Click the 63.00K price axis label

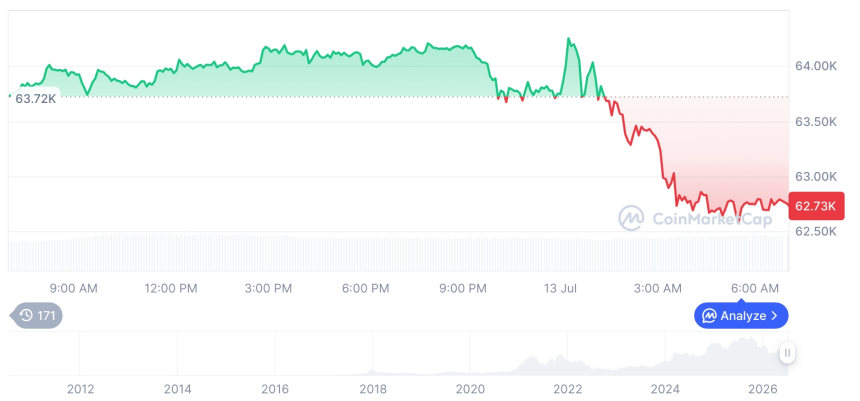pyautogui.click(x=816, y=177)
